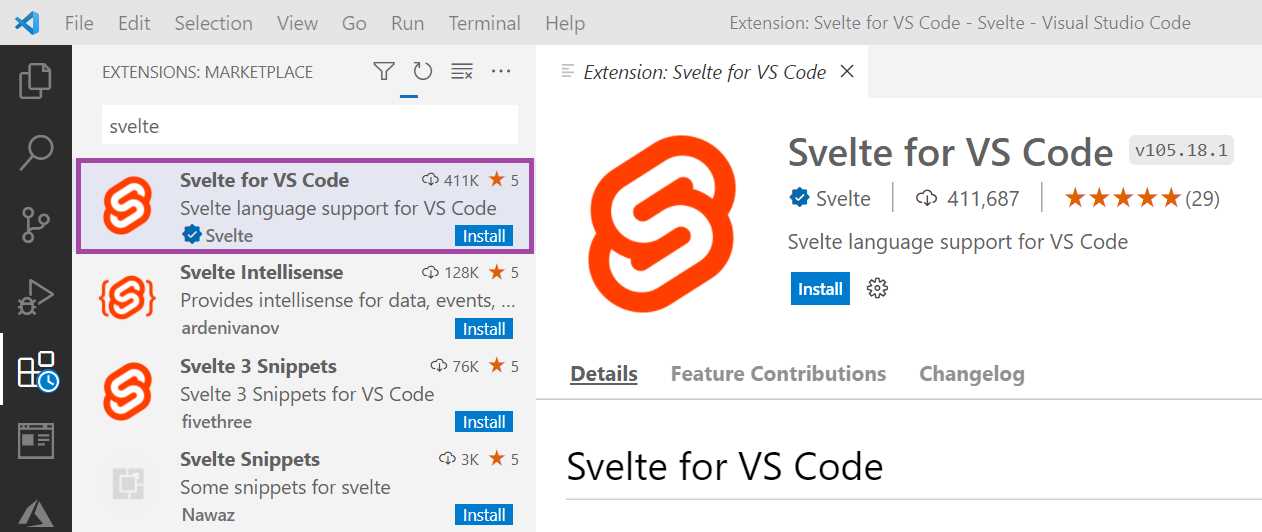Click the Svelte Intellisense extension icon

[x=127, y=298]
